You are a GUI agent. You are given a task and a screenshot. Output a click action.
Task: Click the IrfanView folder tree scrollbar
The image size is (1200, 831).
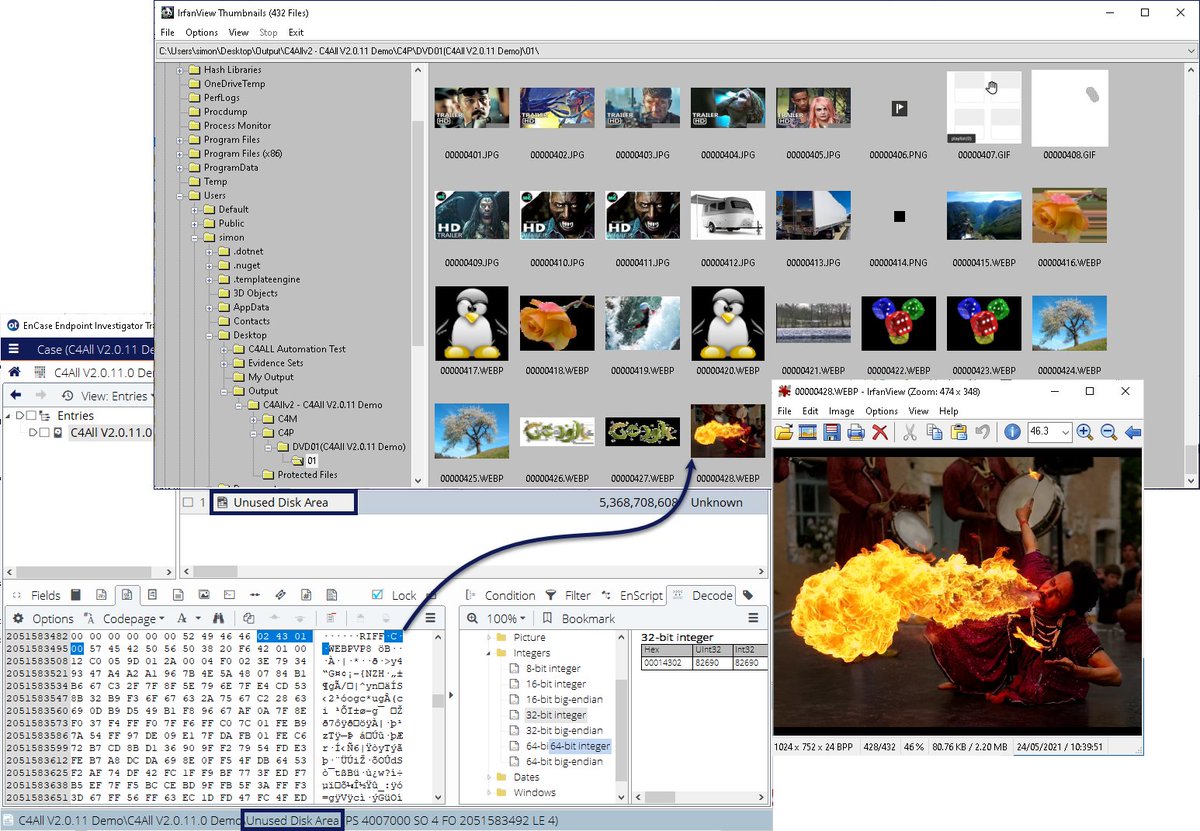418,273
